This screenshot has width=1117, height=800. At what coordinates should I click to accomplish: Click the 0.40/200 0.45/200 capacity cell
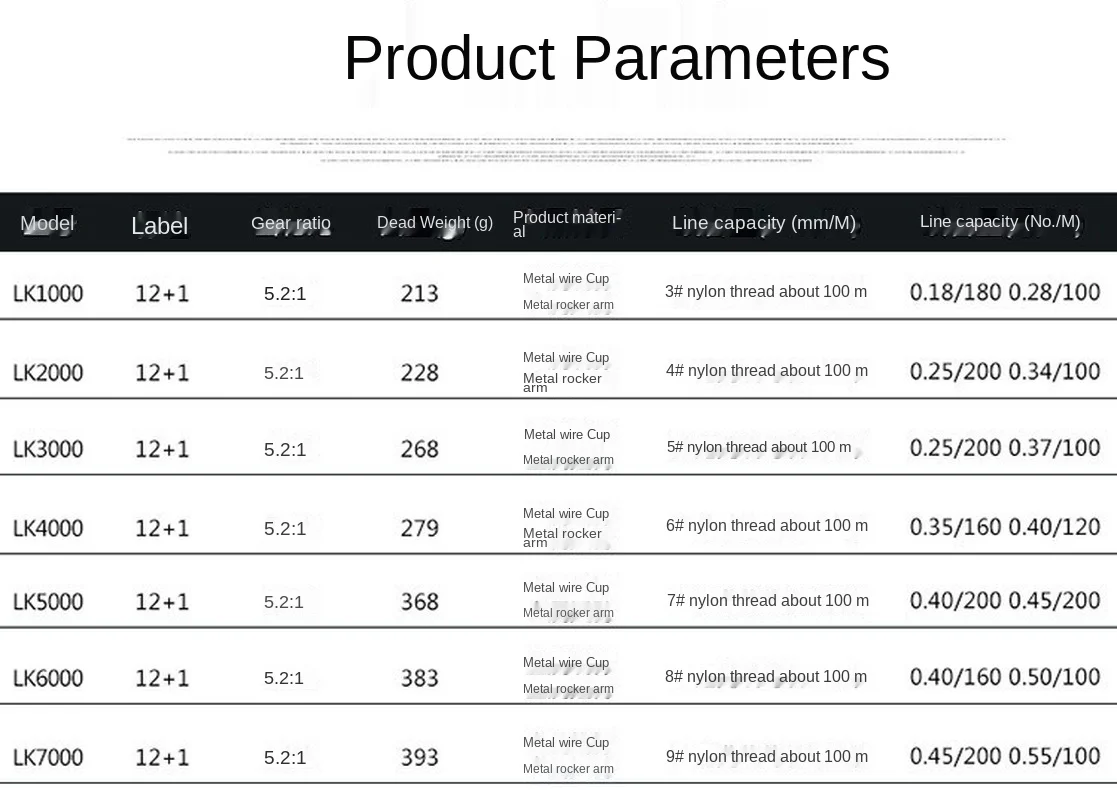pyautogui.click(x=1004, y=601)
